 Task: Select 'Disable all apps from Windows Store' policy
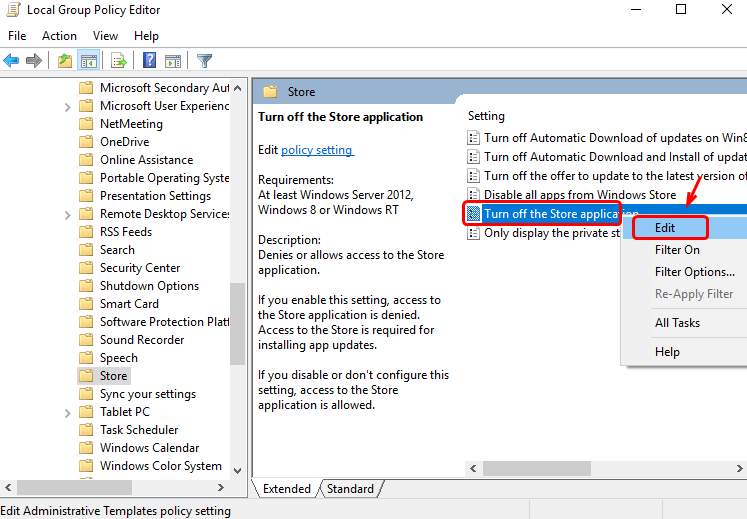580,194
